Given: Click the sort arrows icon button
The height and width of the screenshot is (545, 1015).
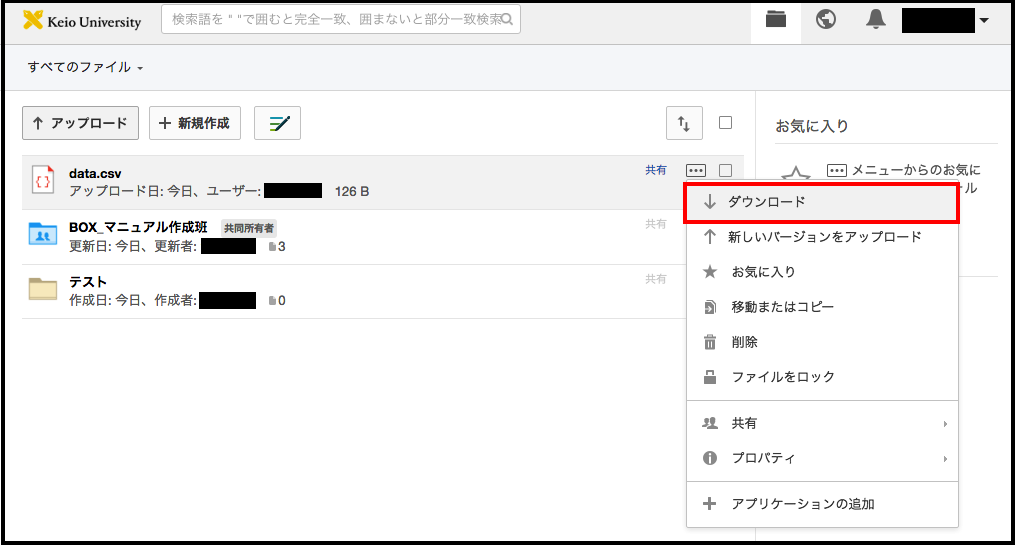Looking at the screenshot, I should pyautogui.click(x=684, y=123).
